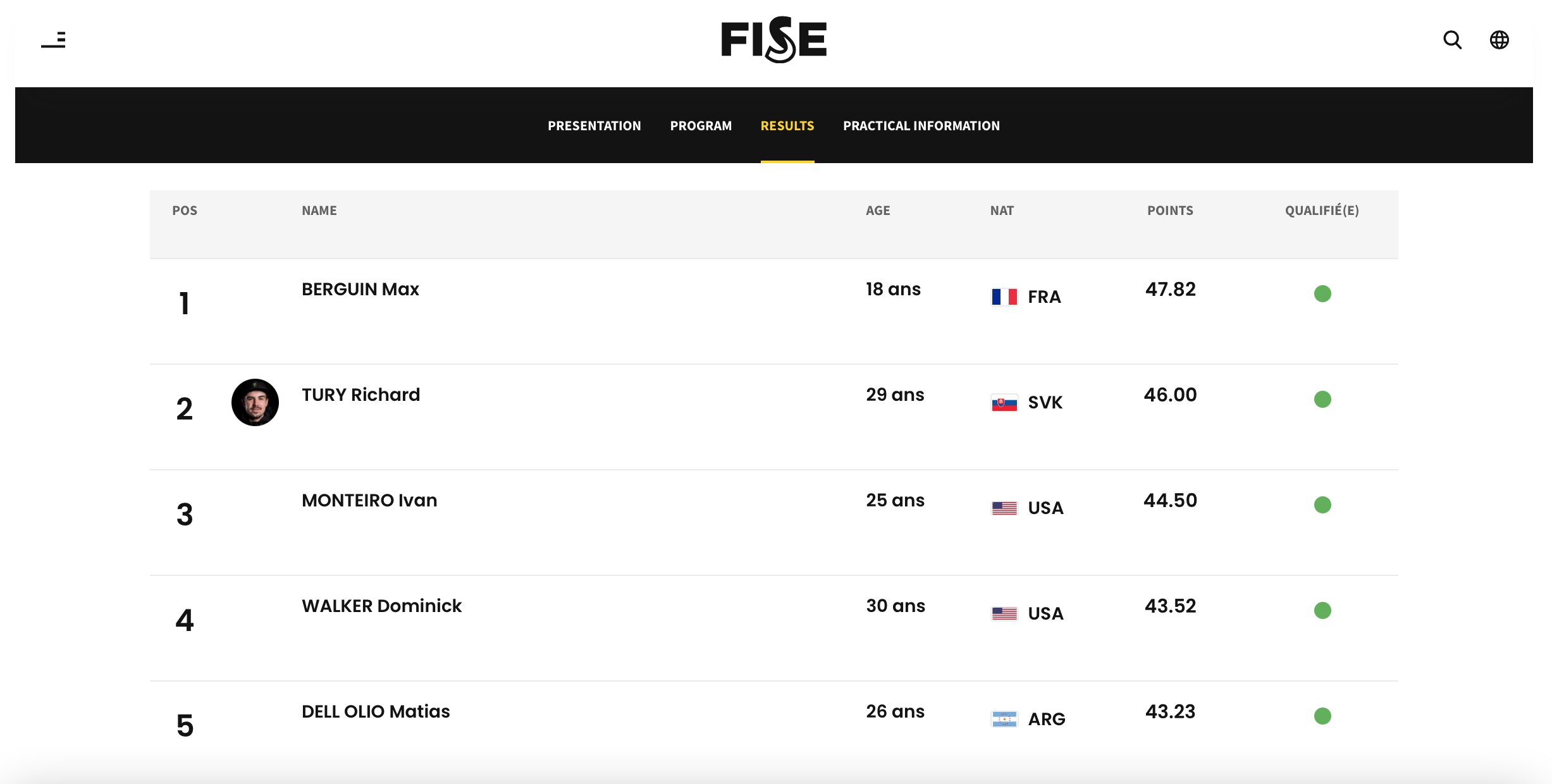Click the green qualified dot for WALKER Dominick
This screenshot has width=1552, height=784.
coord(1322,610)
